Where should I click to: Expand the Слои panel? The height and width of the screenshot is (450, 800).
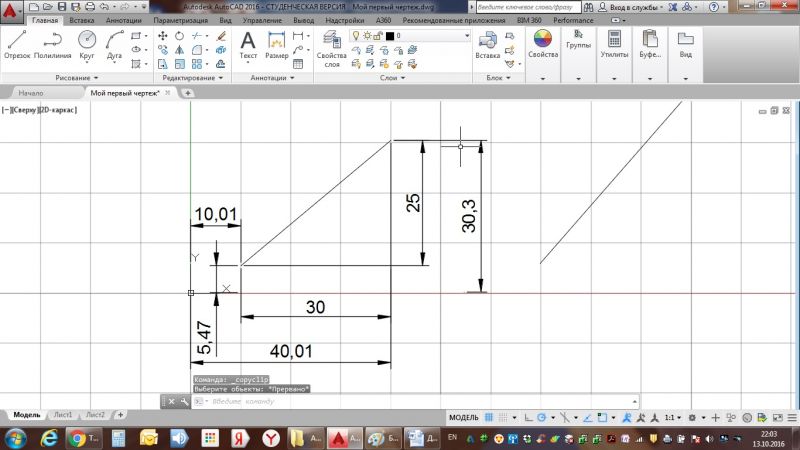coord(392,78)
